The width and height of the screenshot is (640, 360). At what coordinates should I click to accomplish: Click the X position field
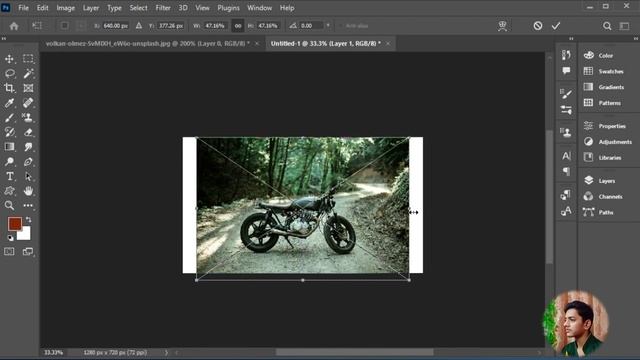(x=115, y=26)
